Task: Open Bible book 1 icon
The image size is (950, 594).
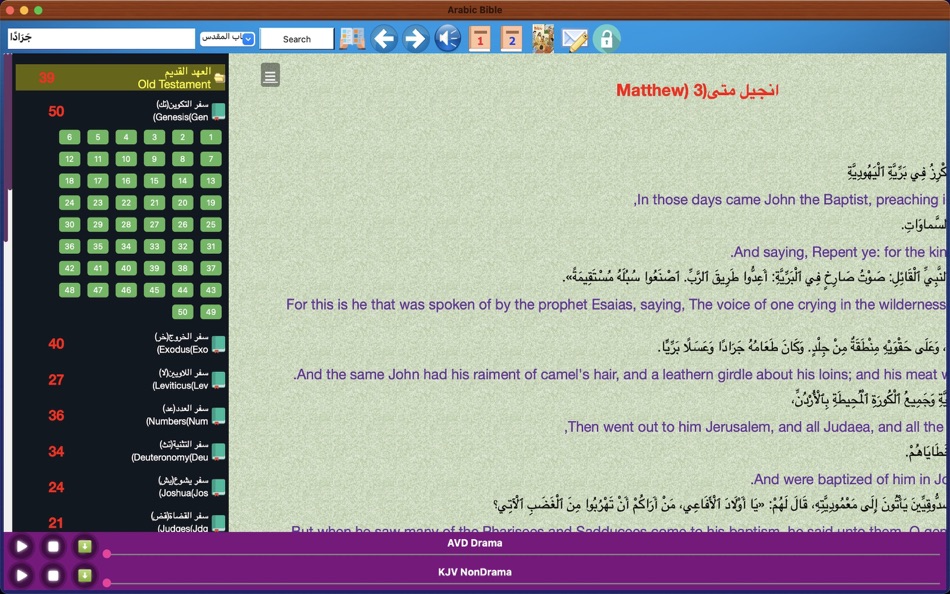Action: pos(481,39)
